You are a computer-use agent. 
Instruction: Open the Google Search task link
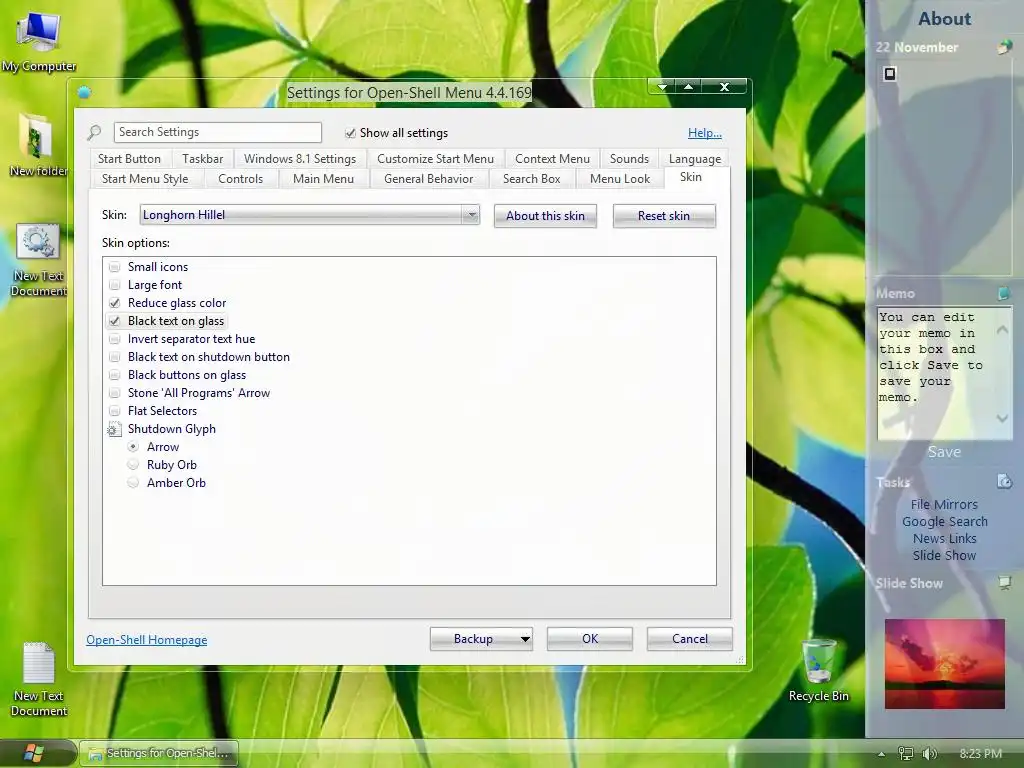(x=945, y=521)
